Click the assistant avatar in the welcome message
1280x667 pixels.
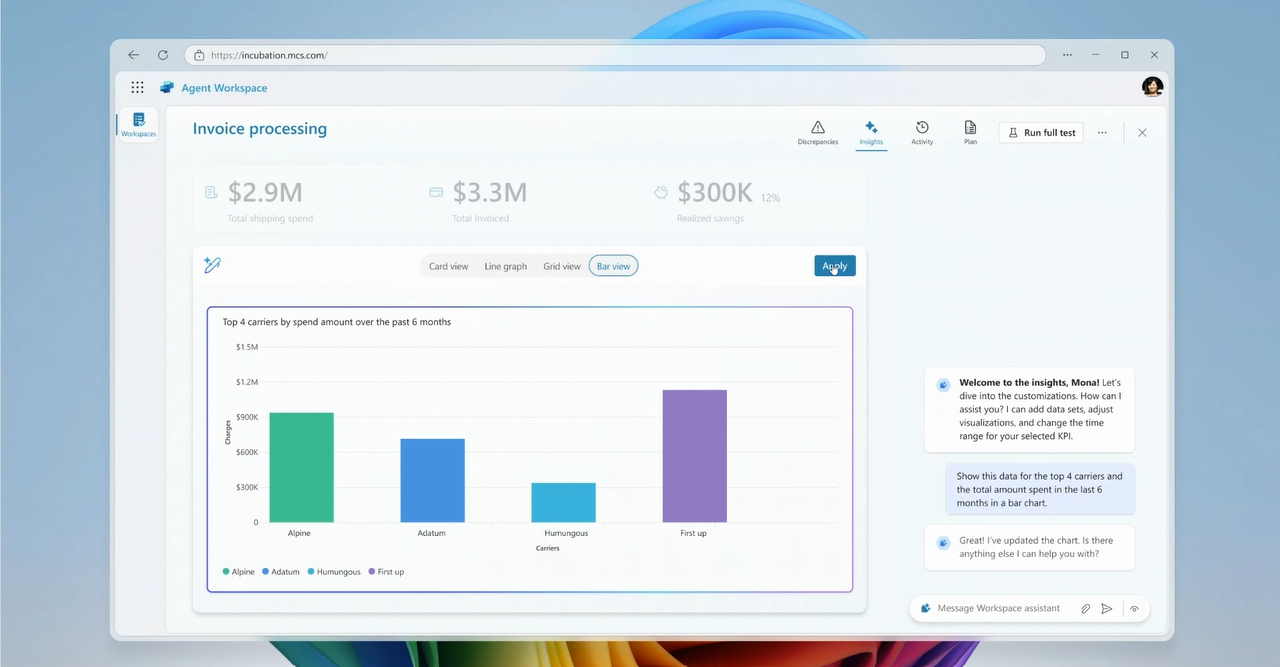(943, 384)
